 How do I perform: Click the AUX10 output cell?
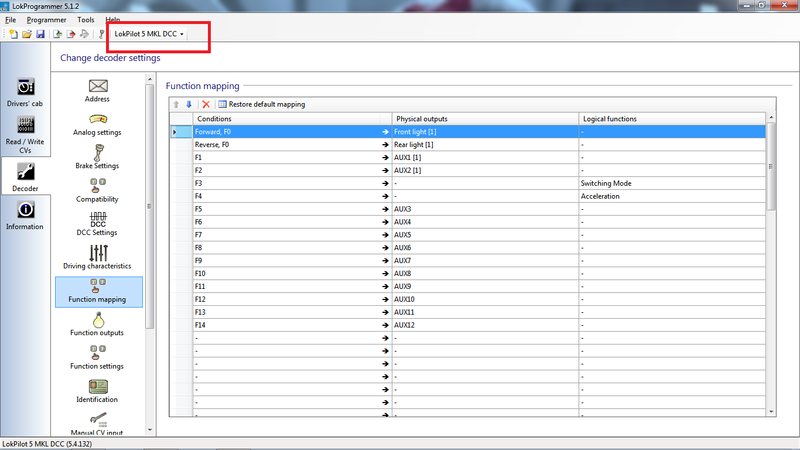485,299
